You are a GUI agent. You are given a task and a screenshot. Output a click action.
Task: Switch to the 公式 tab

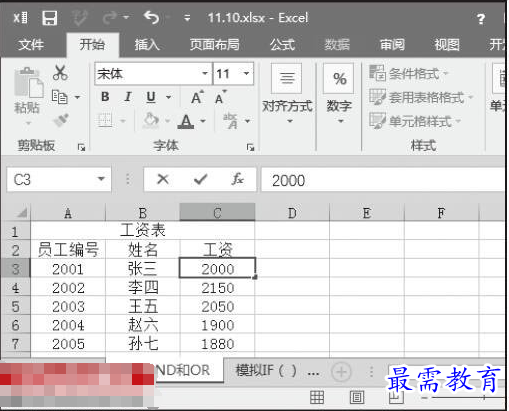(283, 44)
